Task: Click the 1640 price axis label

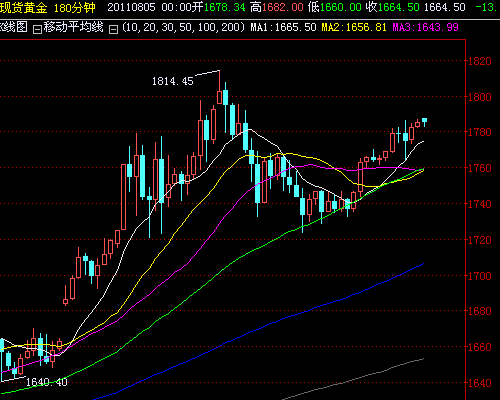Action: click(x=480, y=383)
